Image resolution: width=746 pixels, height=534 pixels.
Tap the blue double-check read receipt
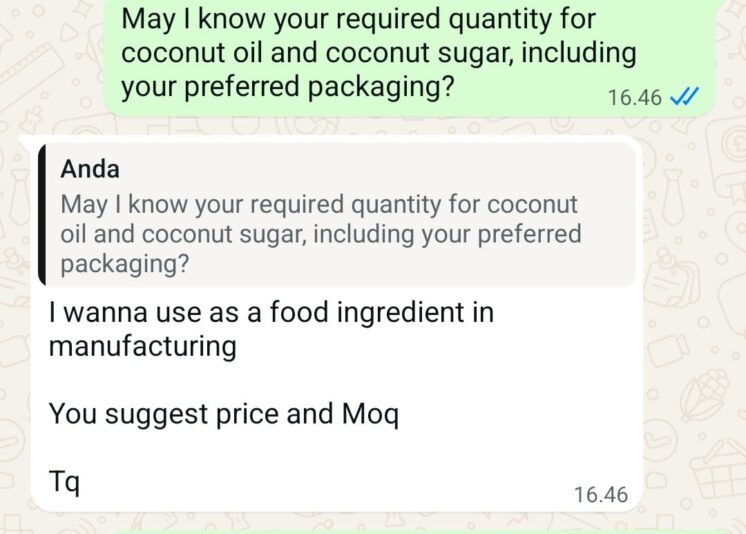click(685, 97)
